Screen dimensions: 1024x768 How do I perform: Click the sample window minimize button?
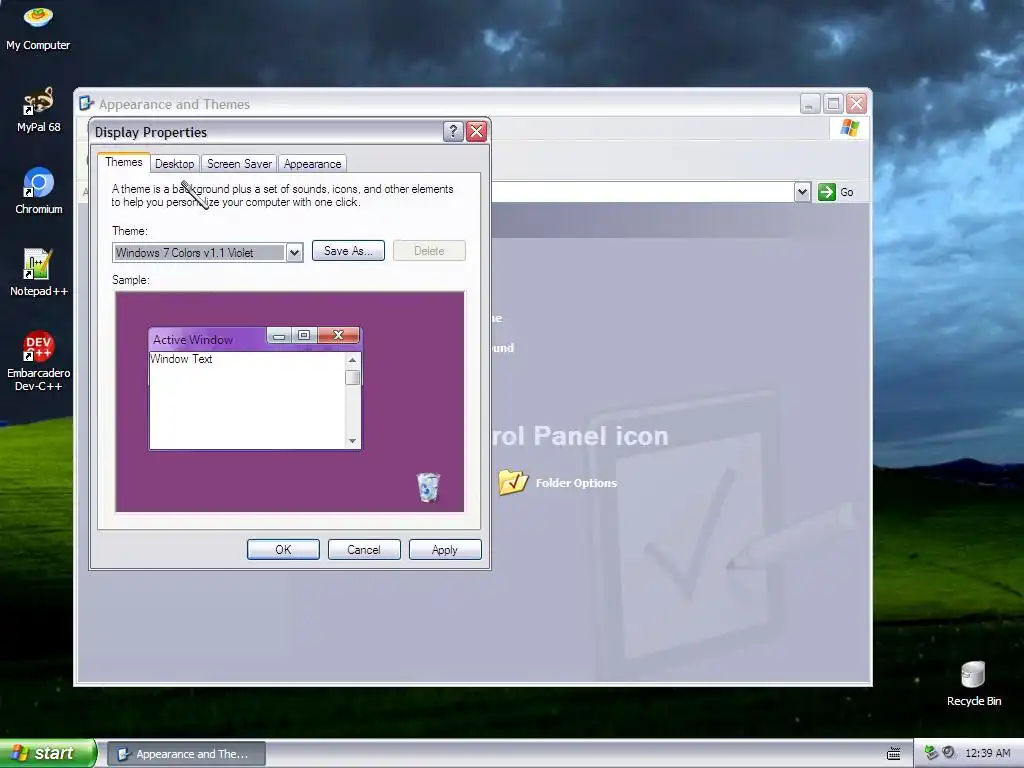click(x=279, y=336)
